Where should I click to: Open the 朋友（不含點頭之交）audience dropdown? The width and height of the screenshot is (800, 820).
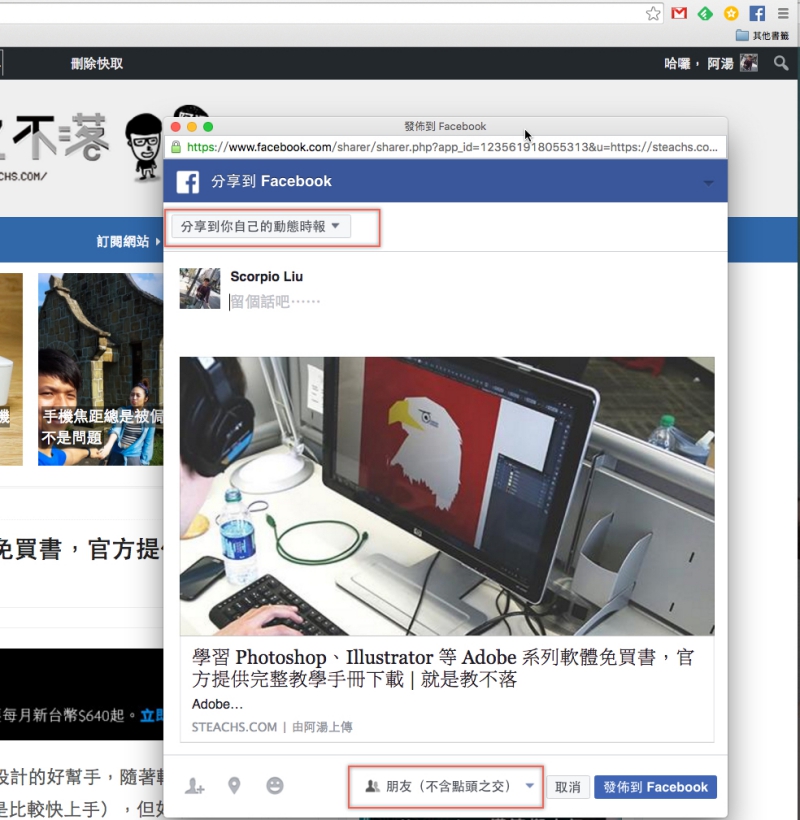(447, 787)
